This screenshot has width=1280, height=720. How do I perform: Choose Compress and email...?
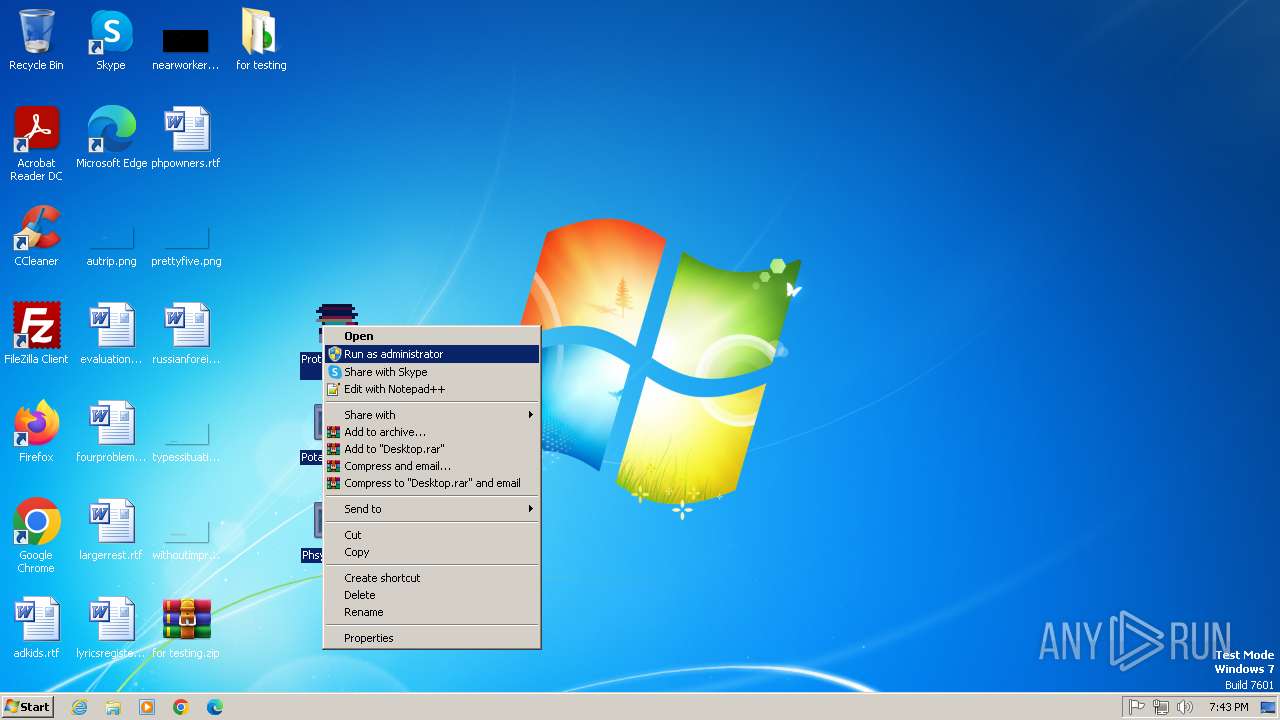[x=432, y=466]
